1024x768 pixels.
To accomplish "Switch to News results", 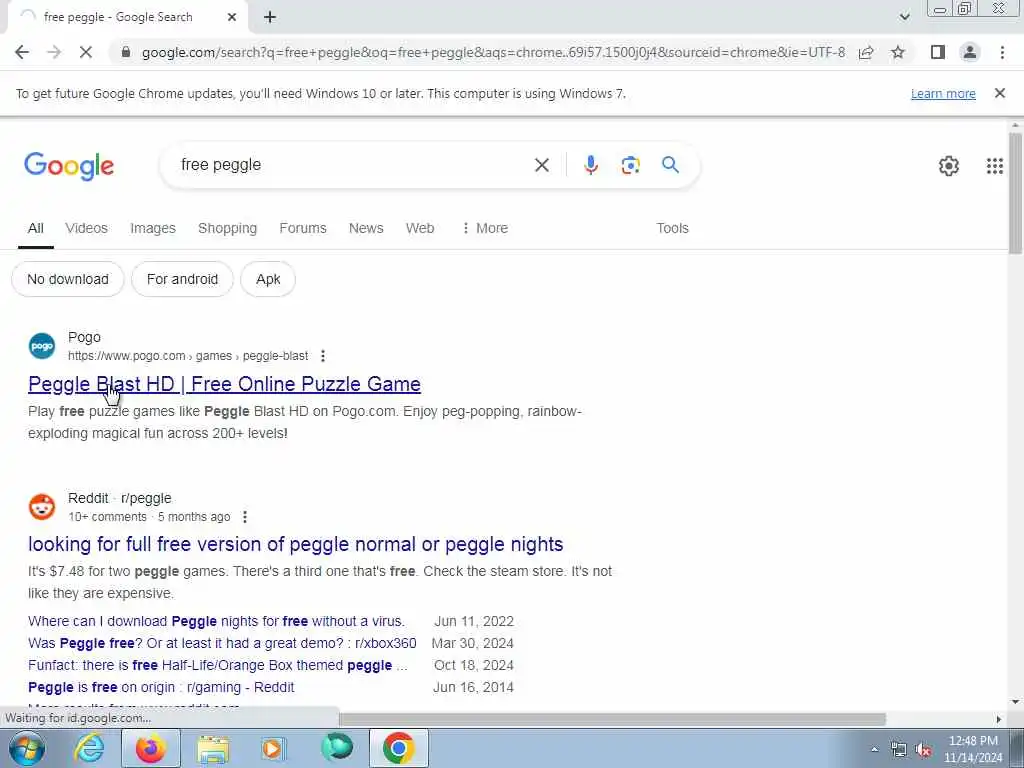I will [x=366, y=228].
